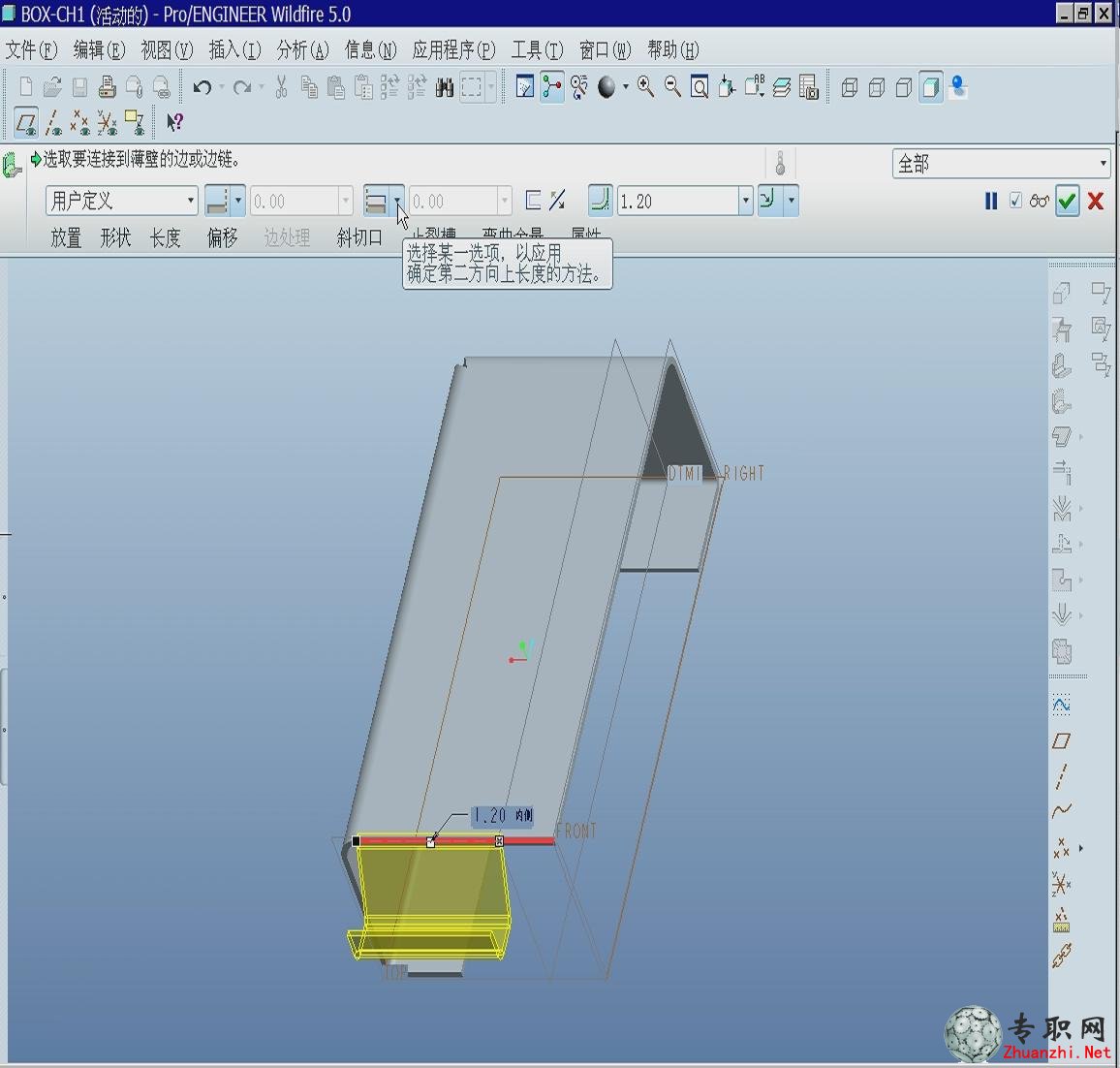Click the Datum Point tool icon
Screen dimensions: 1120x1068
(x=1062, y=849)
